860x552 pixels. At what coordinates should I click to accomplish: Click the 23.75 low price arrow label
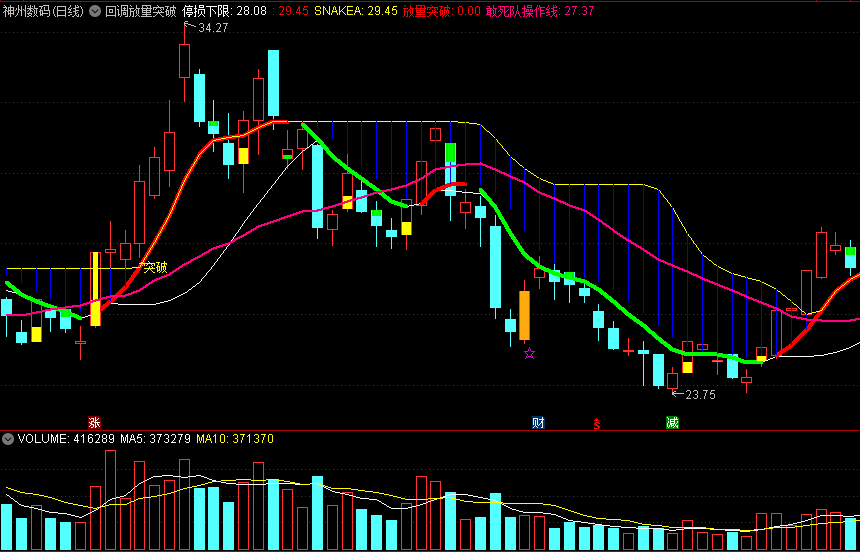[x=699, y=395]
